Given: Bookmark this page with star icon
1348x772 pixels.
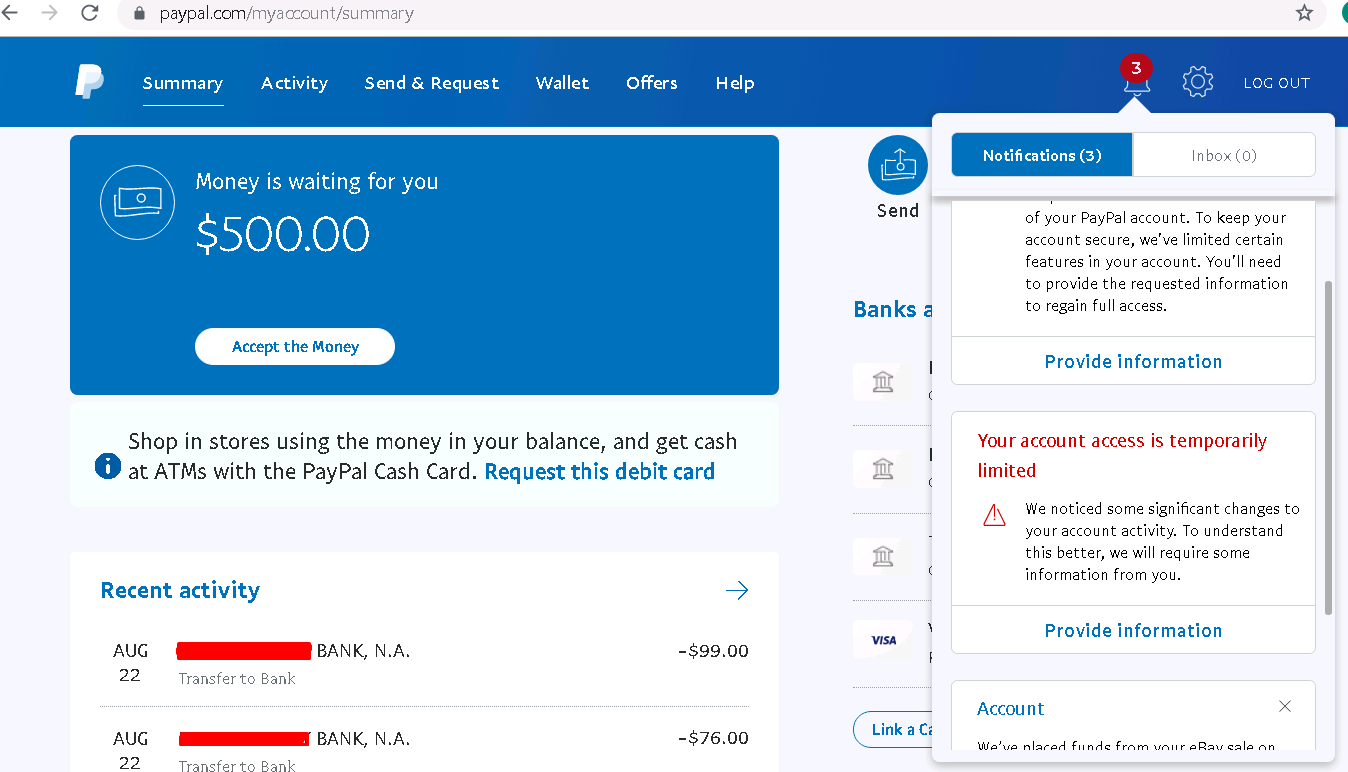Looking at the screenshot, I should pyautogui.click(x=1304, y=13).
